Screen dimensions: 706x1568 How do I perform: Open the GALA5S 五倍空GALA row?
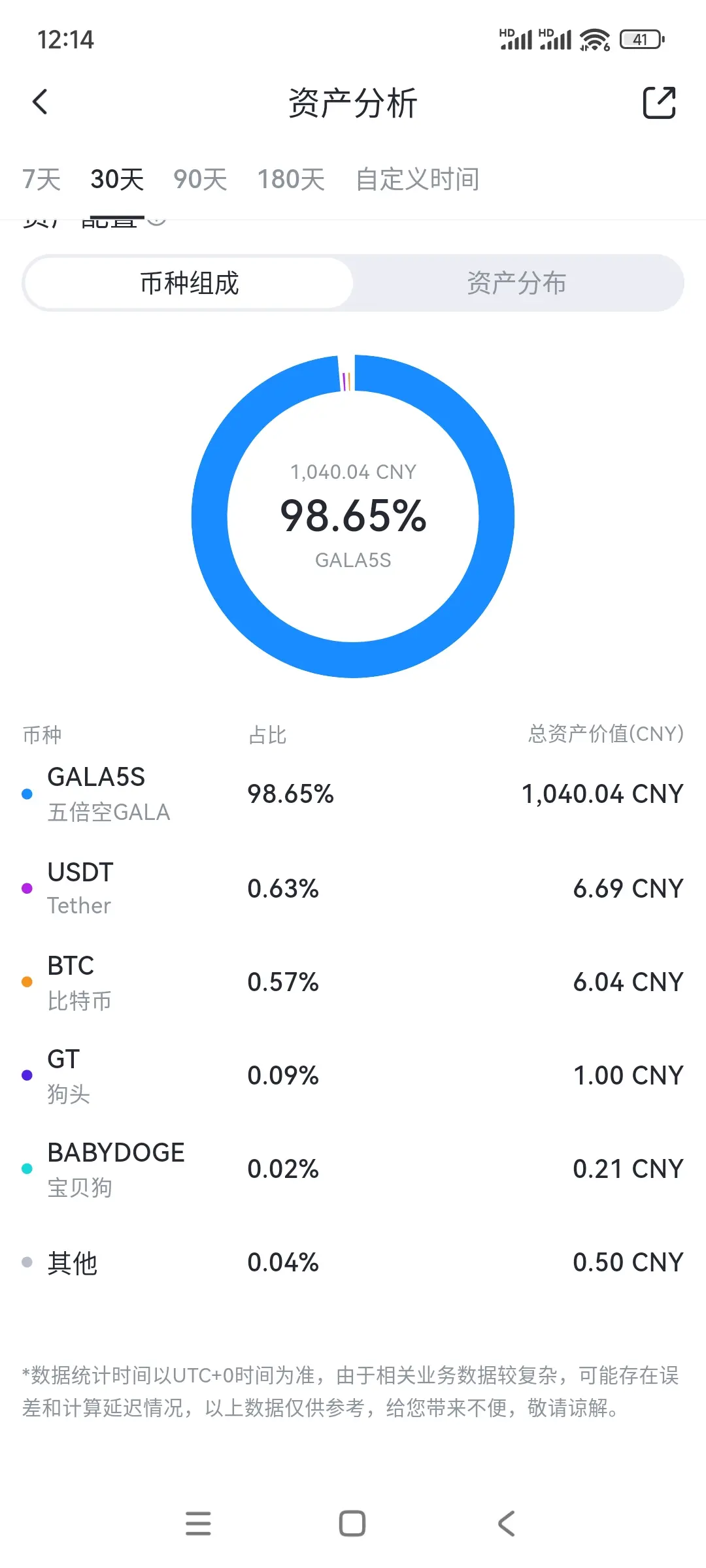point(353,794)
